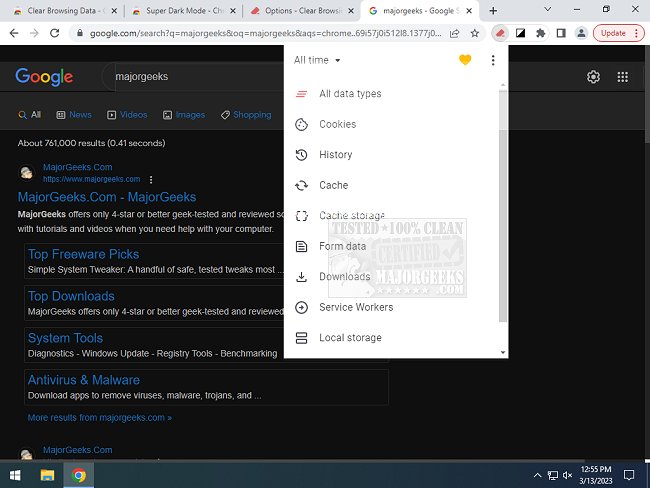650x488 pixels.
Task: Click the majorgeeks search box
Action: coord(195,77)
